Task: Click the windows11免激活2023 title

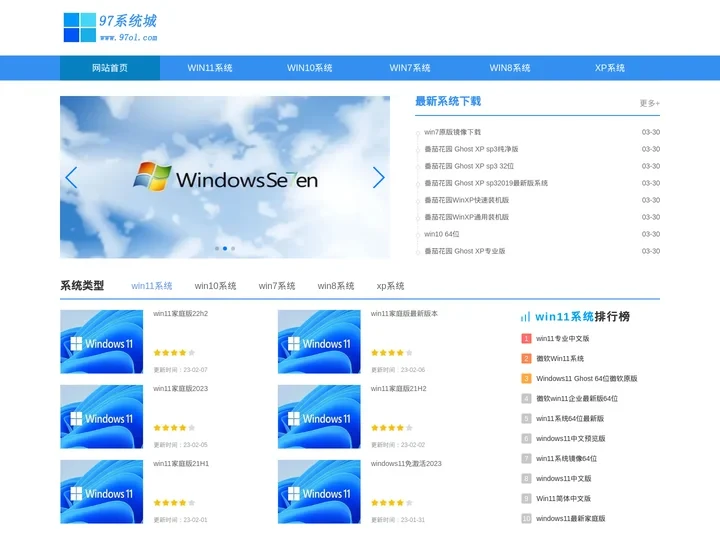Action: (x=406, y=464)
